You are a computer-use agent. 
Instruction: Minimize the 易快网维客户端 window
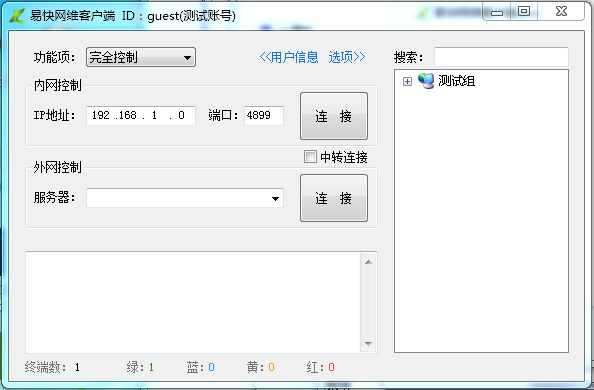(496, 12)
